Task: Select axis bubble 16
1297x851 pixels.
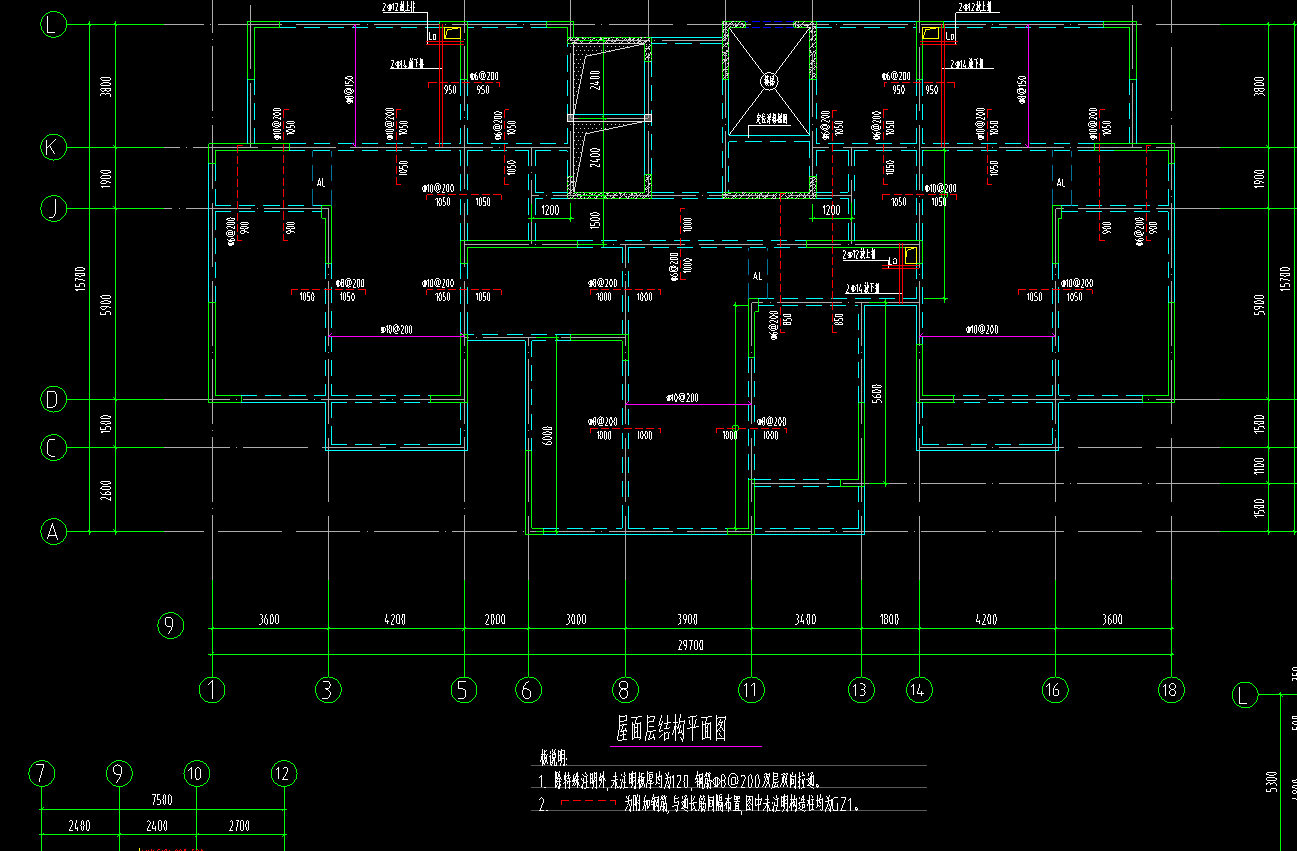Action: pyautogui.click(x=1055, y=689)
